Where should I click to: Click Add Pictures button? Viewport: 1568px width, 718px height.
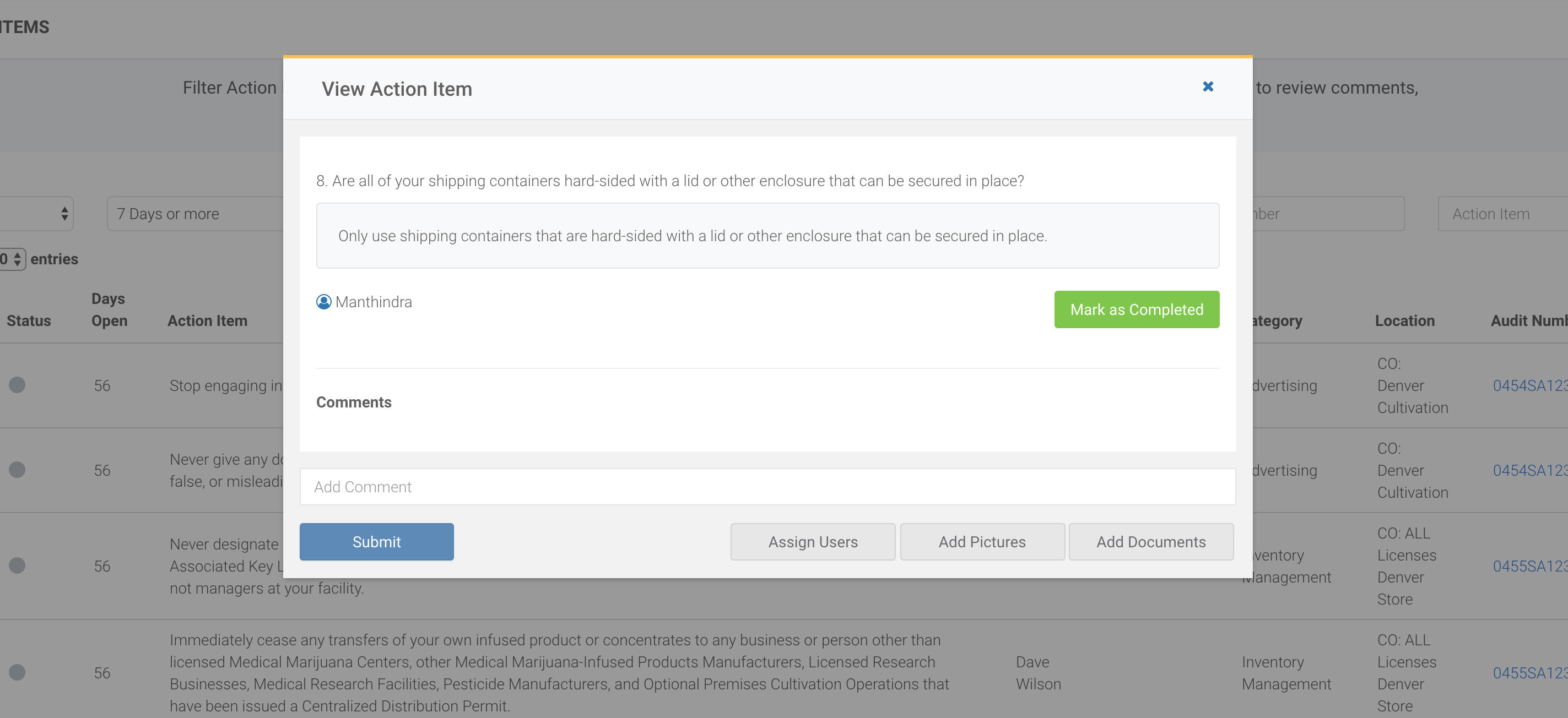pyautogui.click(x=981, y=541)
